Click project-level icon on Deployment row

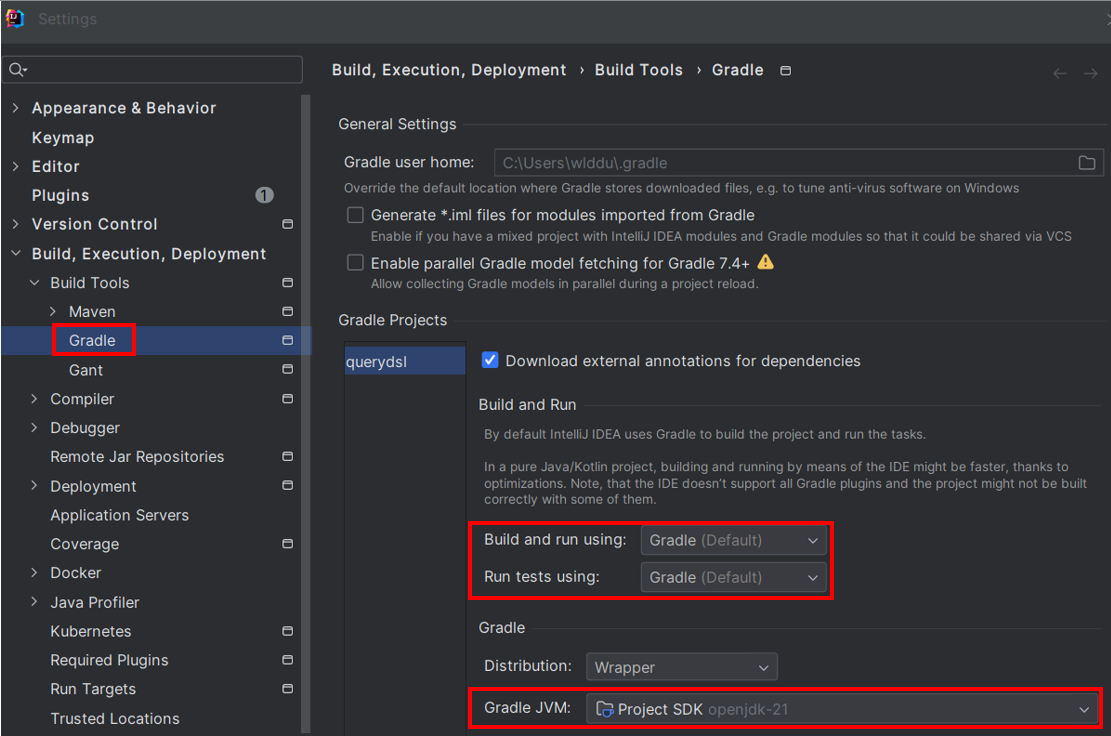tap(288, 485)
